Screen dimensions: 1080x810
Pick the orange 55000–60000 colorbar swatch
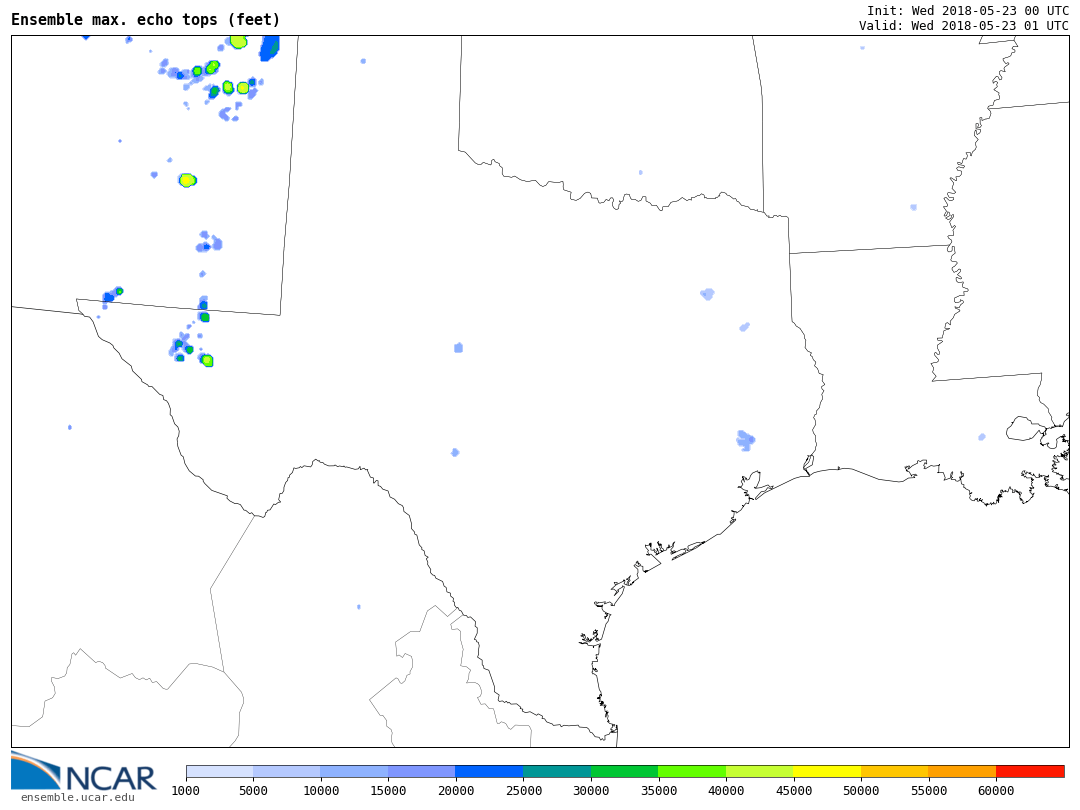tap(962, 771)
